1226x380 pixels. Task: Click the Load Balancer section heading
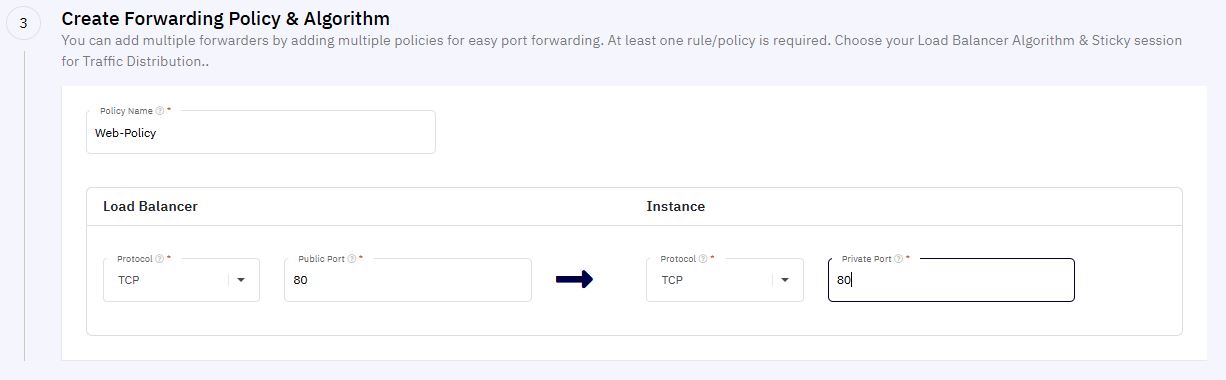150,206
